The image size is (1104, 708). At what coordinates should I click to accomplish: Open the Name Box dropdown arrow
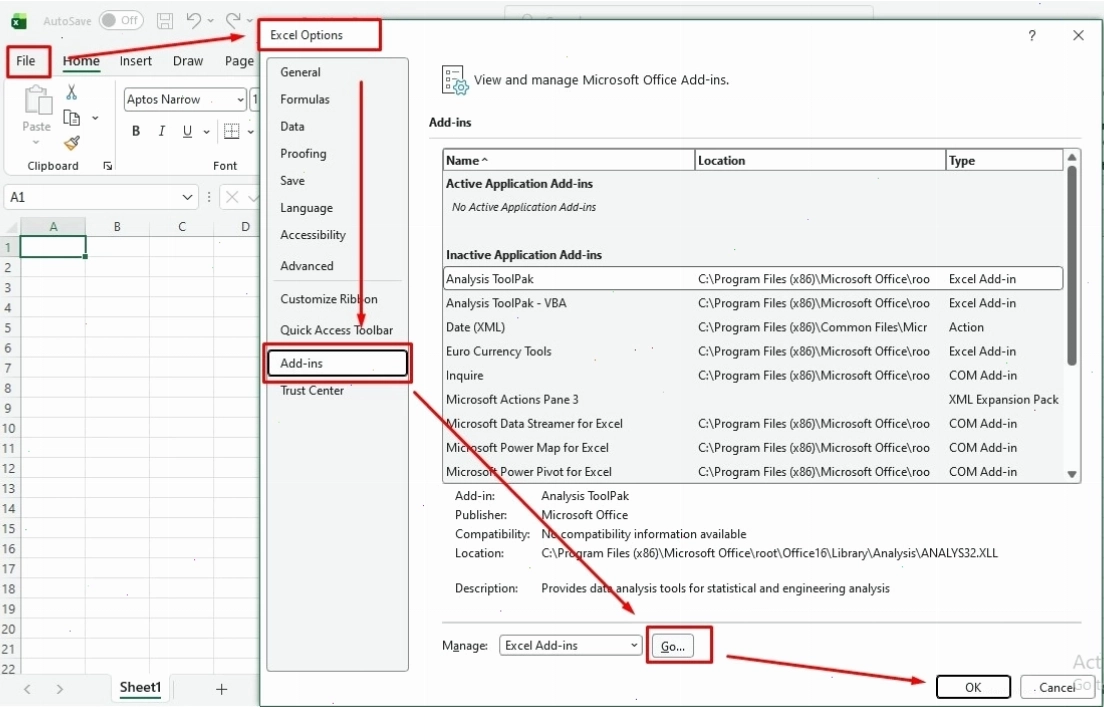coord(187,198)
